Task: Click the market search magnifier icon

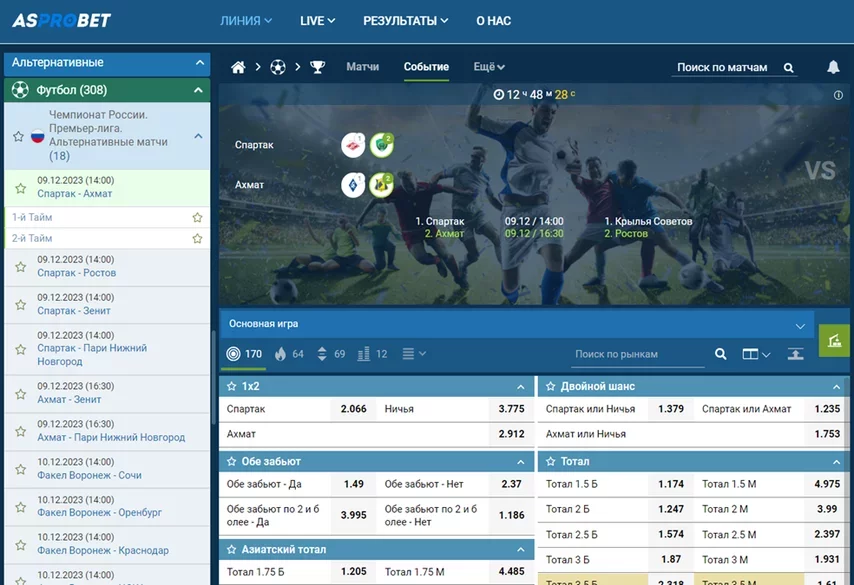Action: pyautogui.click(x=721, y=354)
